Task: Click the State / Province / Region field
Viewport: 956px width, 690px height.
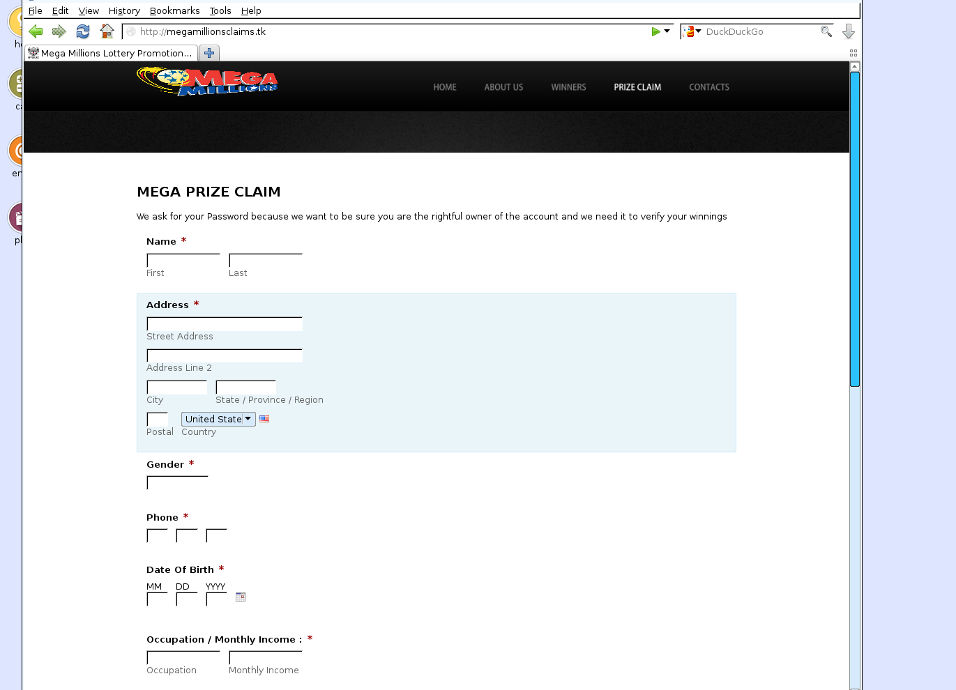Action: click(246, 387)
